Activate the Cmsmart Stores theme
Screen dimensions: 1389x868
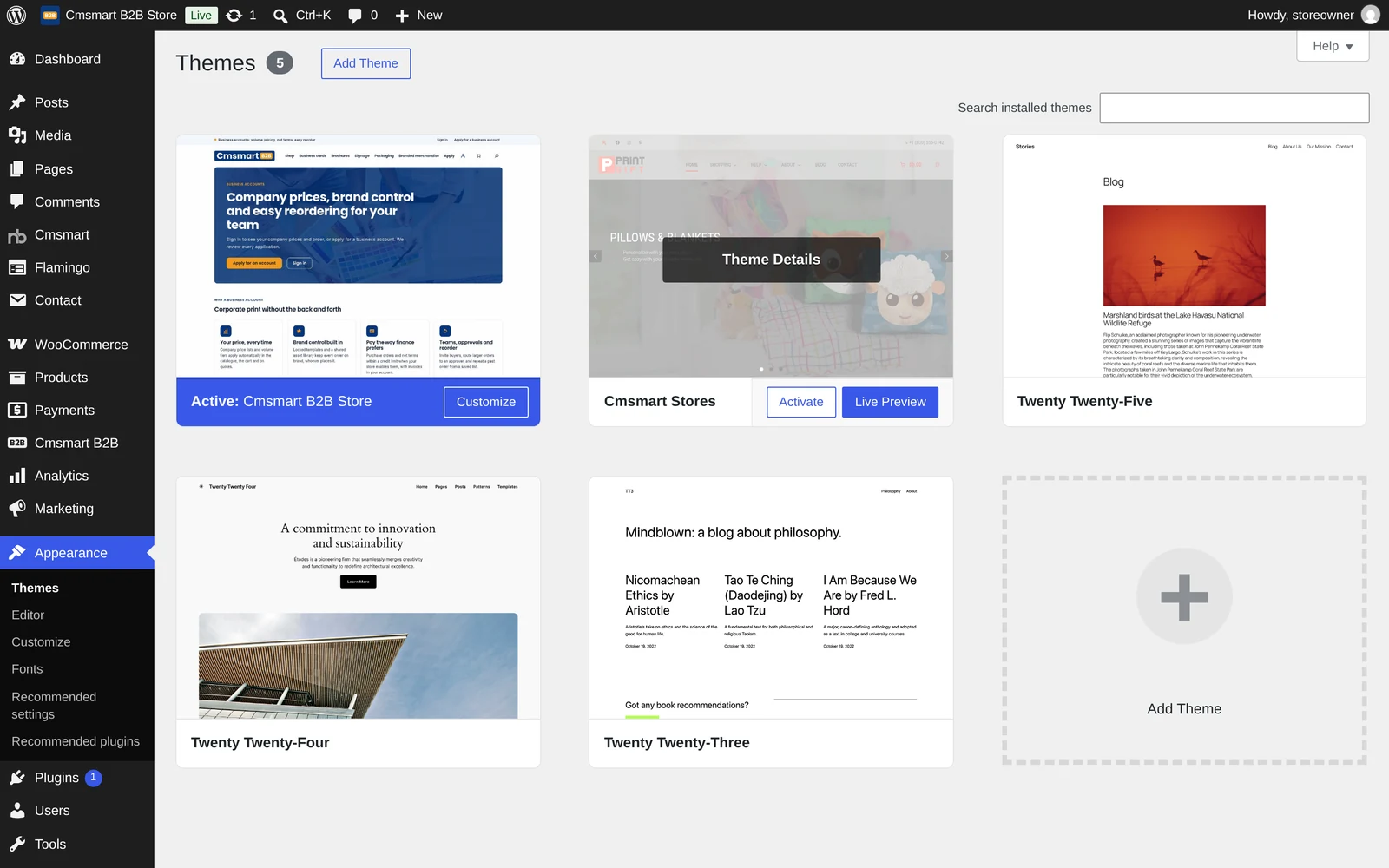click(801, 402)
